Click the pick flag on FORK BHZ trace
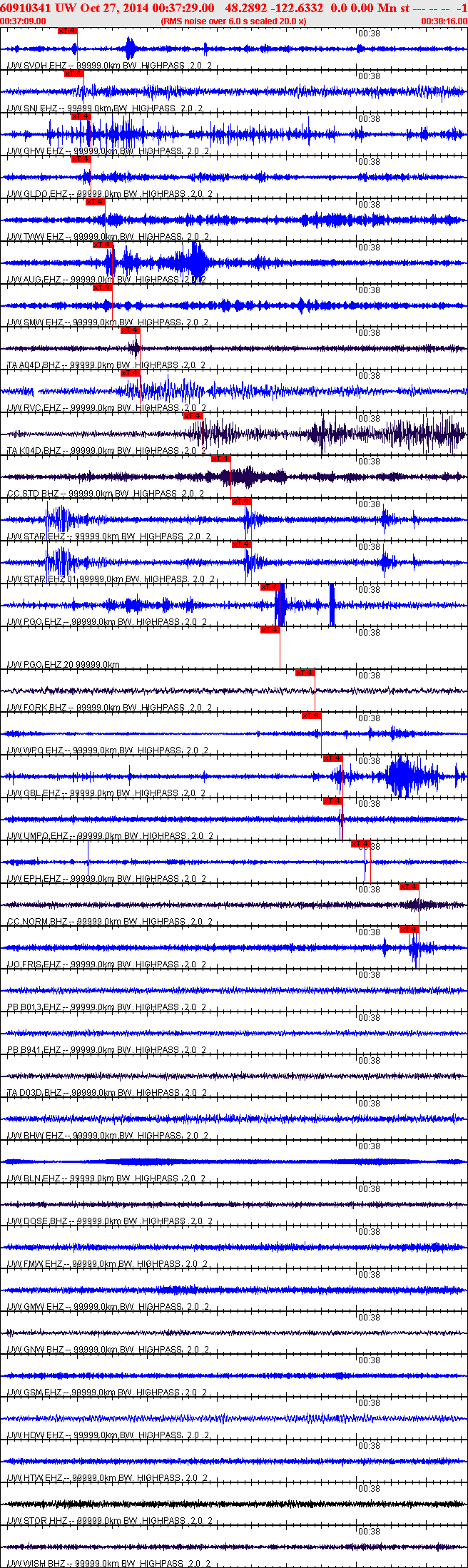The width and height of the screenshot is (468, 1568). click(305, 673)
